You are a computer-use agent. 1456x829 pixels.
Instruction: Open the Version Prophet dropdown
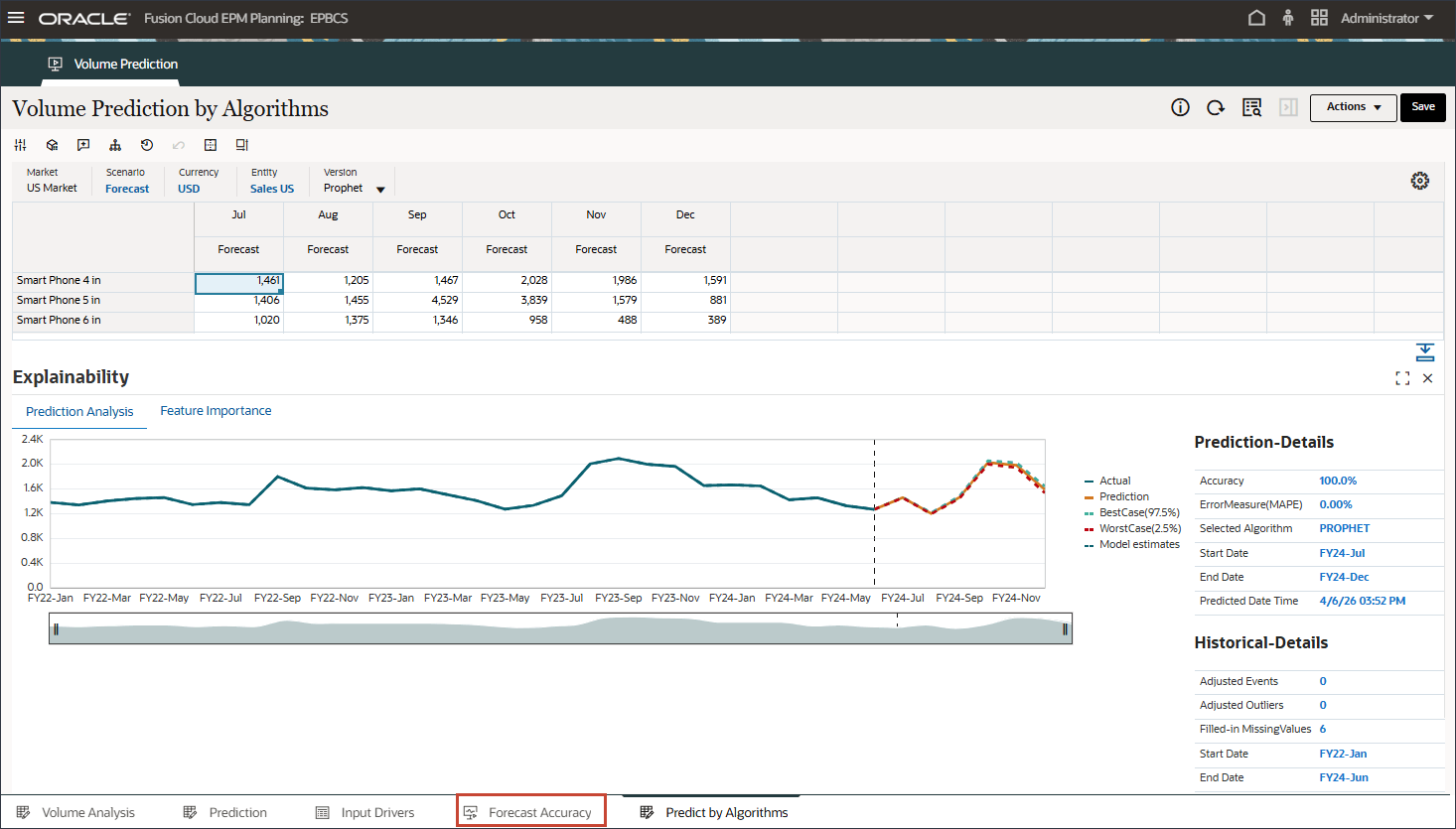[x=380, y=190]
